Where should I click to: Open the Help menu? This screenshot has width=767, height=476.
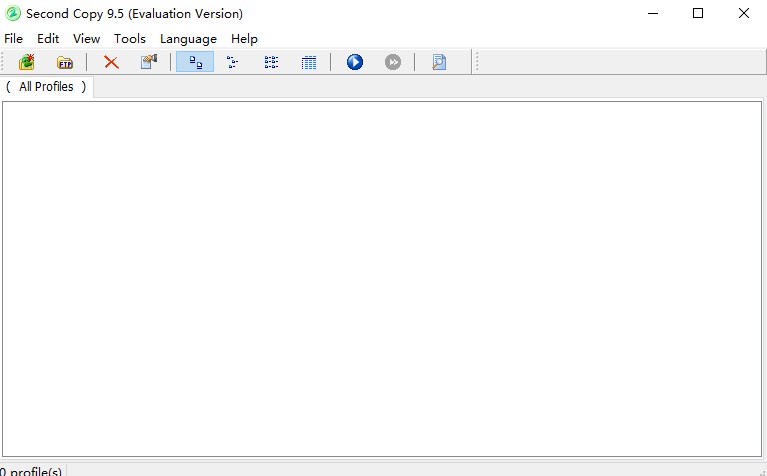tap(244, 38)
